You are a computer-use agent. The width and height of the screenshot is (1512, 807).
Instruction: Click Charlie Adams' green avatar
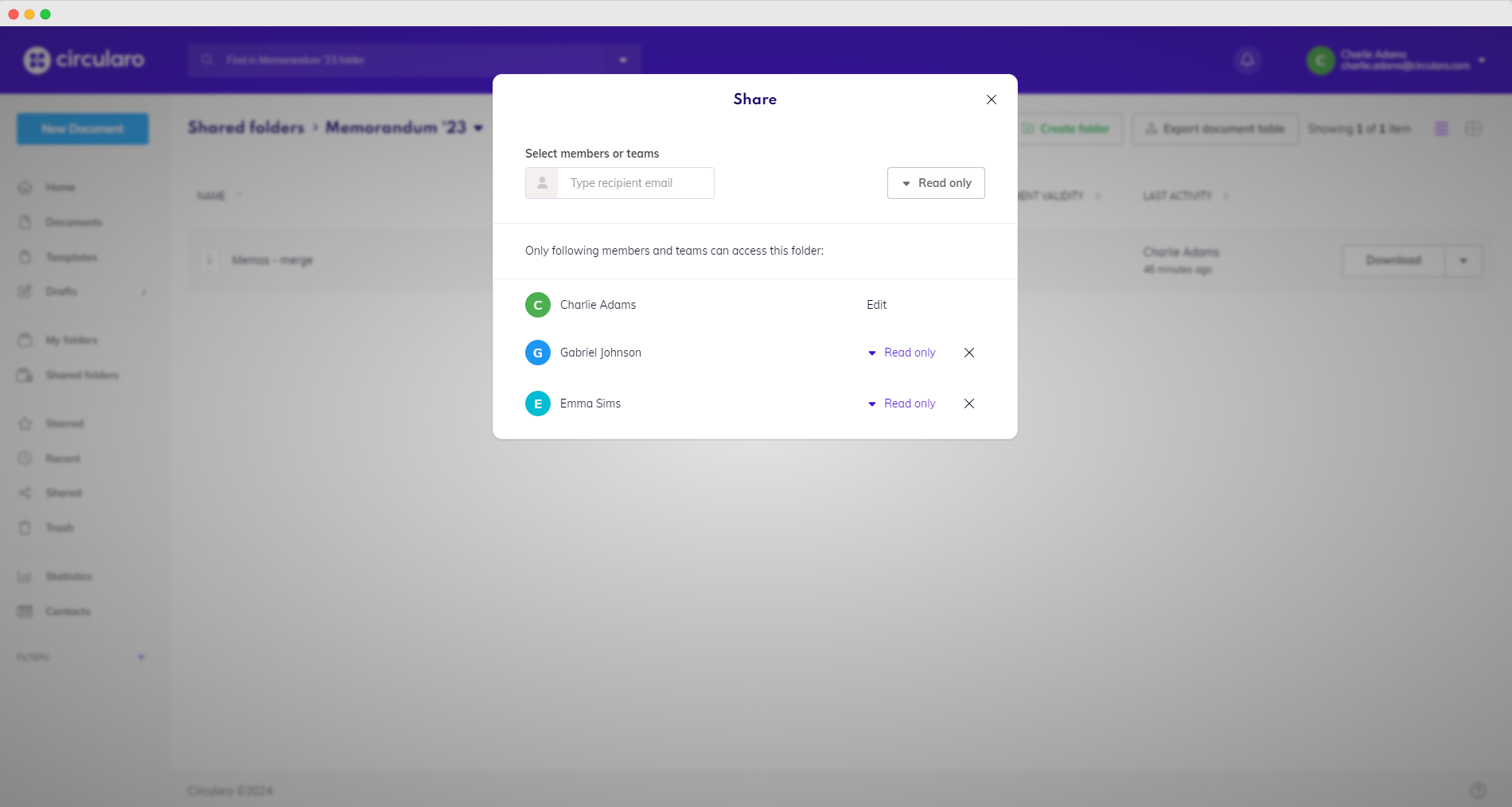point(538,305)
